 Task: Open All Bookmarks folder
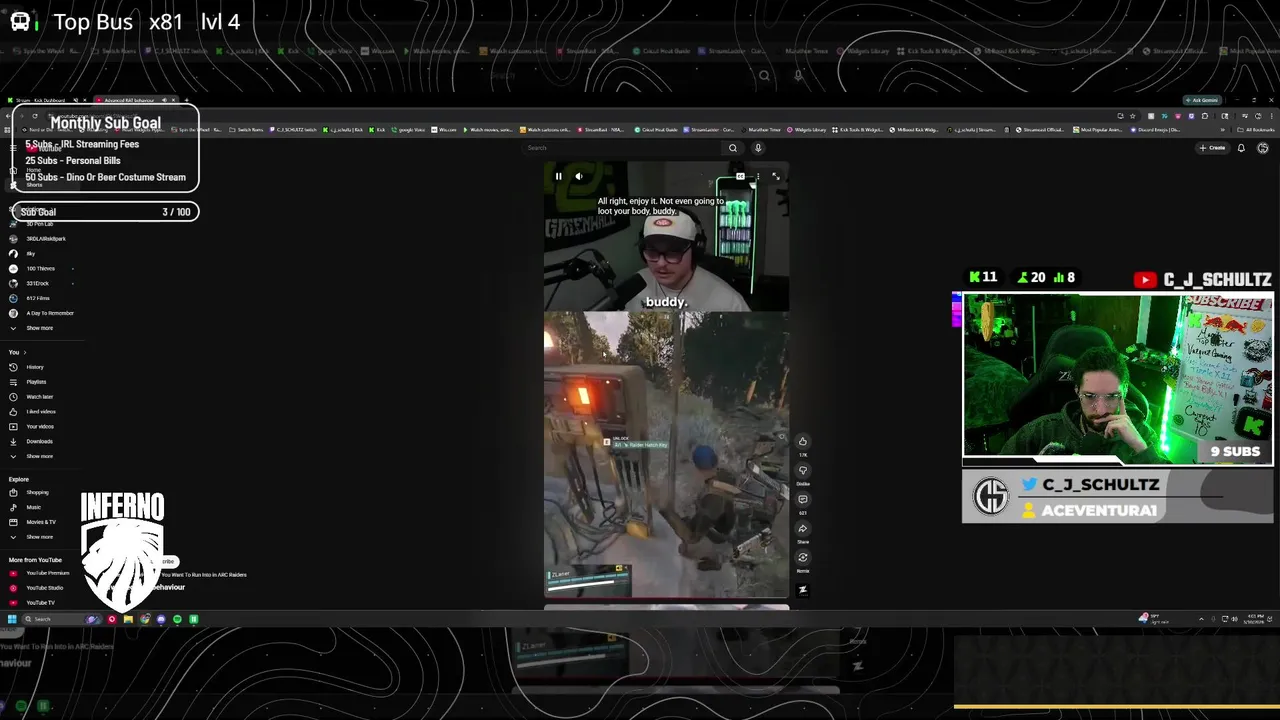click(1256, 129)
